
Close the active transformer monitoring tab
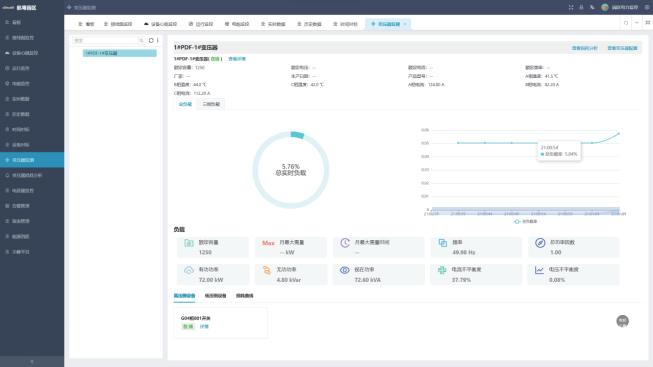(x=405, y=24)
